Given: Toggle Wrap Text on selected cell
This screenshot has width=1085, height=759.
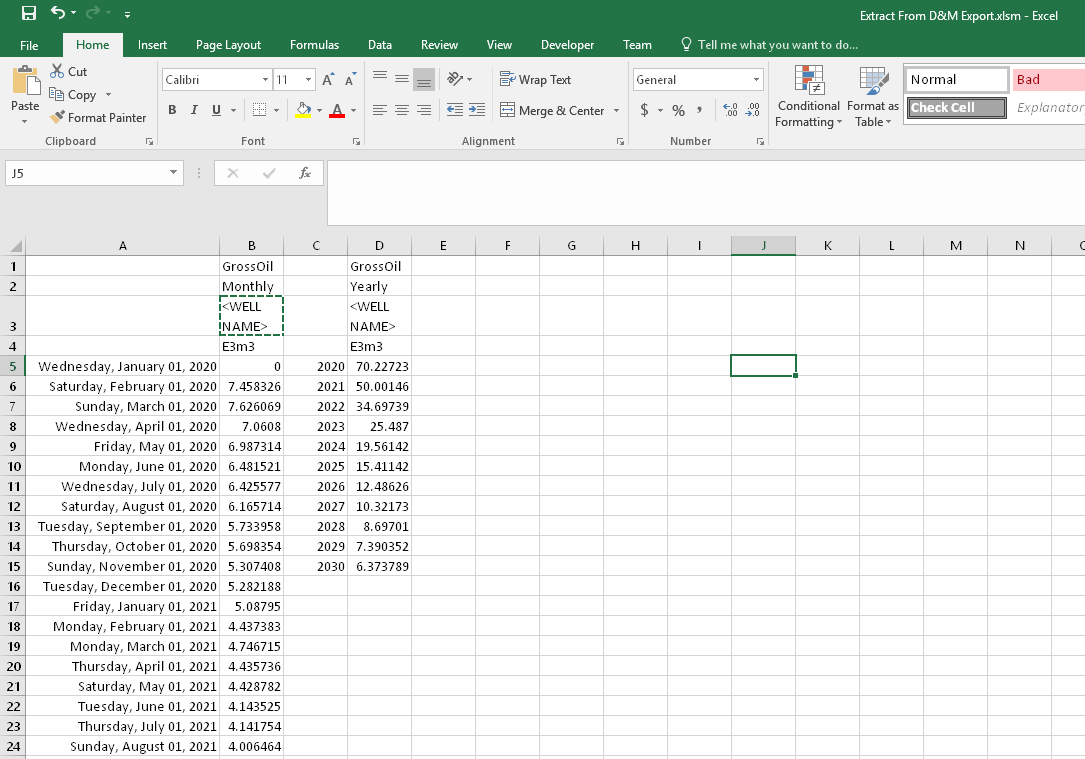Looking at the screenshot, I should coord(535,80).
